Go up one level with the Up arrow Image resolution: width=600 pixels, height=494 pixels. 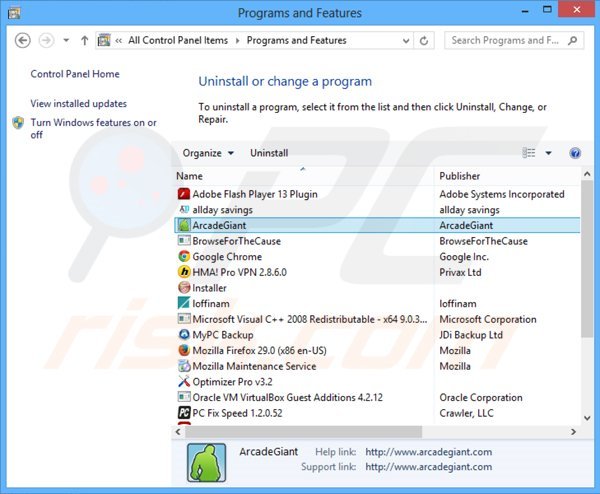coord(85,40)
